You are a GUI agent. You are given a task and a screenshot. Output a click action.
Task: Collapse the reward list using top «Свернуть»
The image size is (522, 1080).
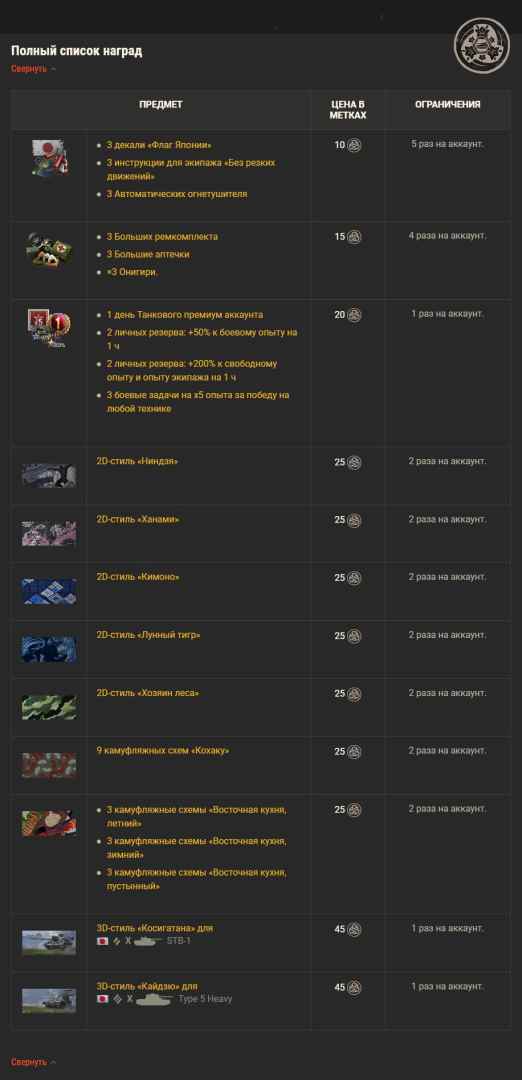pyautogui.click(x=29, y=69)
